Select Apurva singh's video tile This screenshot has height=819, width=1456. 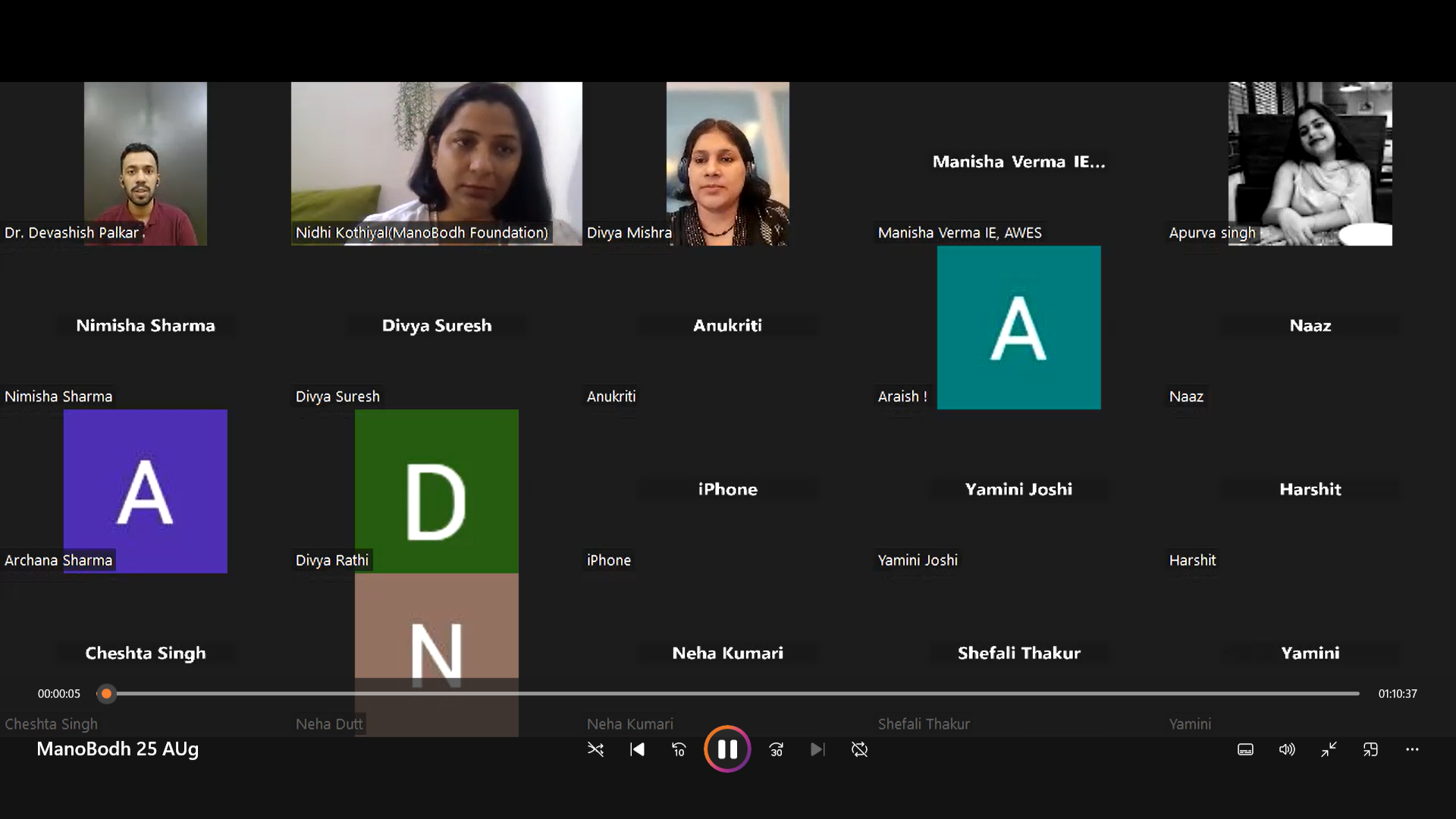click(x=1310, y=164)
